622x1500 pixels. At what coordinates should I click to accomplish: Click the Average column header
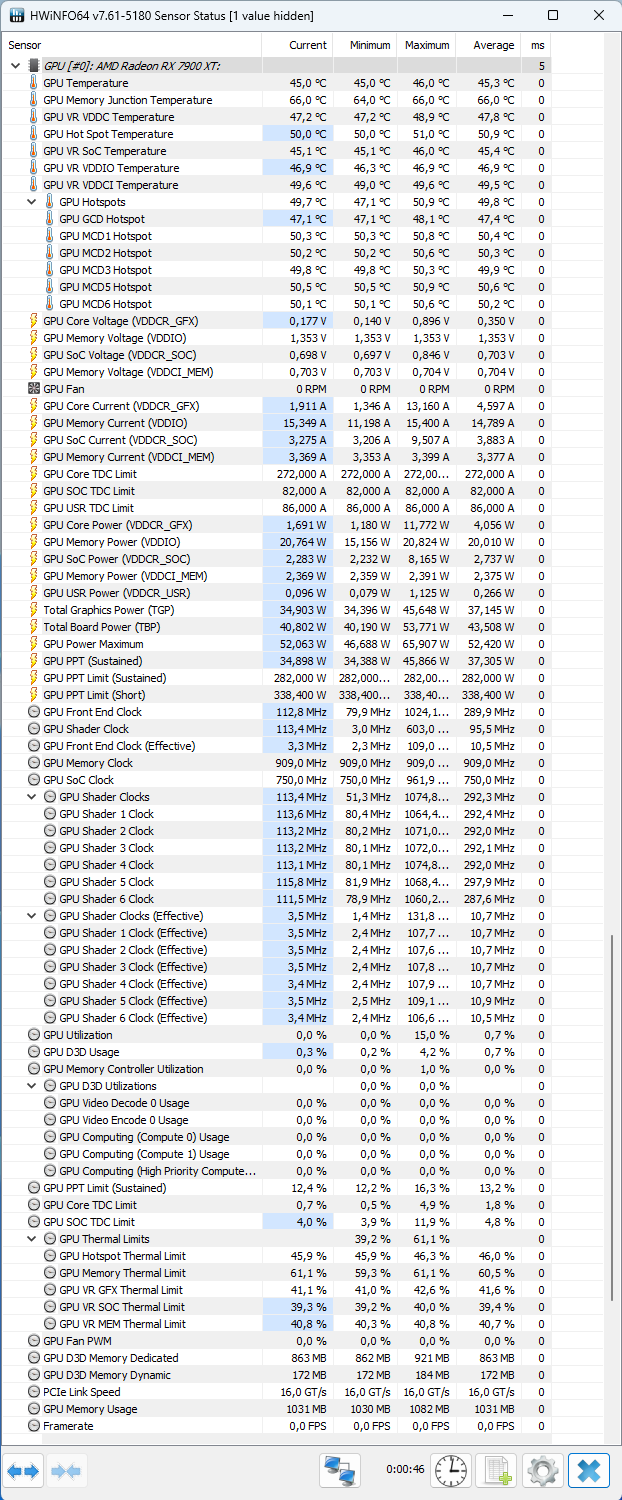coord(488,45)
